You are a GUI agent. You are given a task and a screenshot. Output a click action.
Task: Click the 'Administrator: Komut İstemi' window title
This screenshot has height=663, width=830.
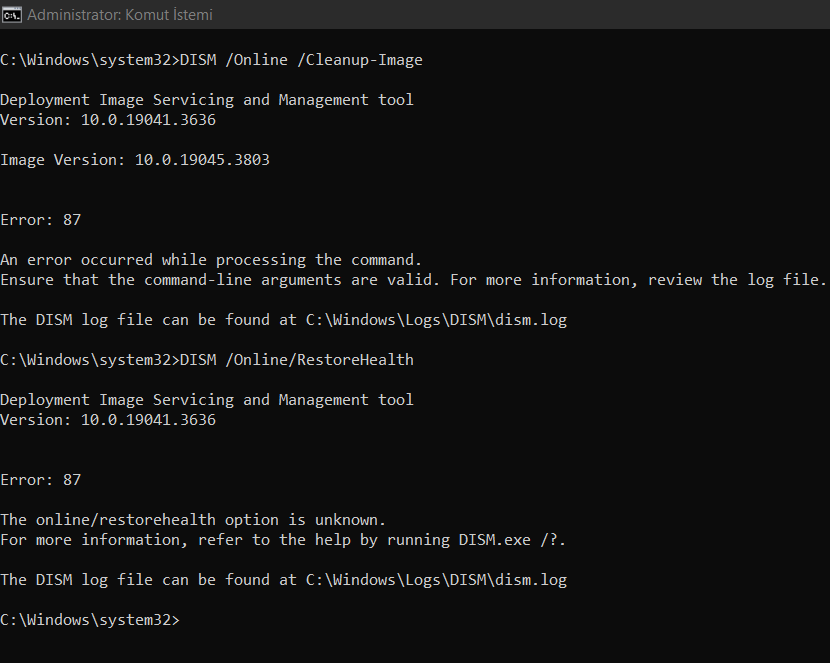pyautogui.click(x=119, y=15)
